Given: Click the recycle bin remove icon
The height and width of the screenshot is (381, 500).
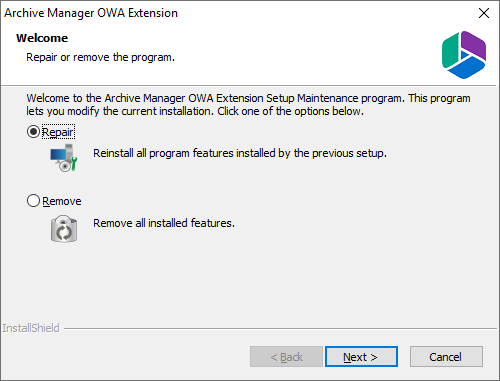Looking at the screenshot, I should click(x=64, y=229).
